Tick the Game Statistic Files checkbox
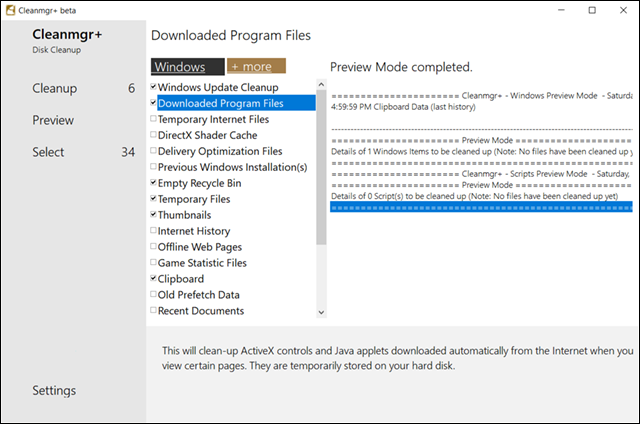 click(153, 262)
